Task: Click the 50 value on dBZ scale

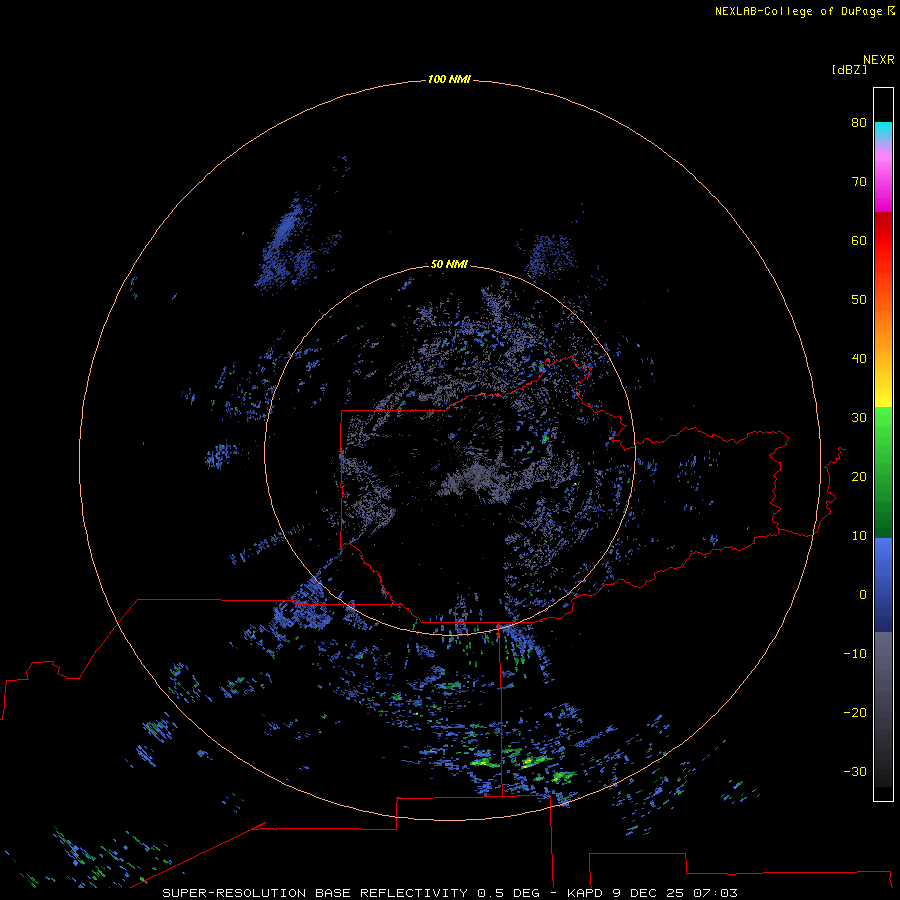Action: (859, 300)
